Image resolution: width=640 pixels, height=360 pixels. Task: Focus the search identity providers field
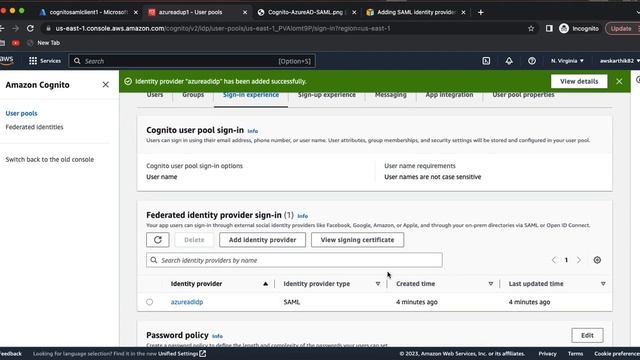[294, 260]
